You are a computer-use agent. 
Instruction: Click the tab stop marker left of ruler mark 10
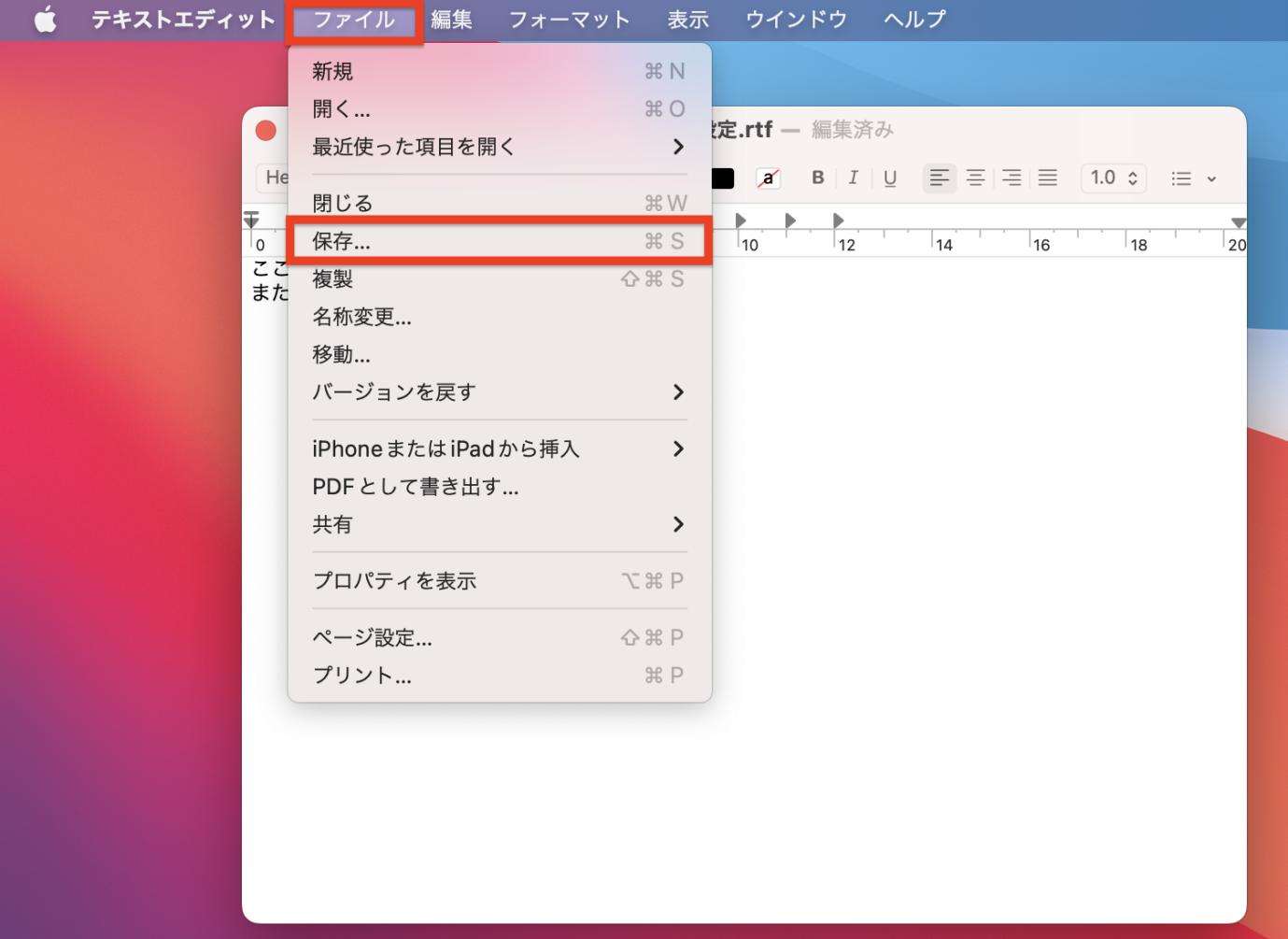click(x=741, y=221)
